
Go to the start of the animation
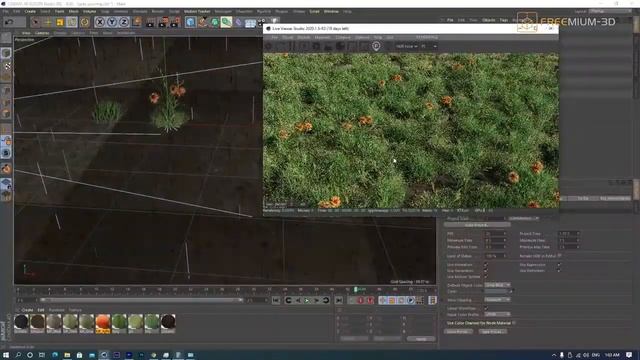tap(276, 300)
